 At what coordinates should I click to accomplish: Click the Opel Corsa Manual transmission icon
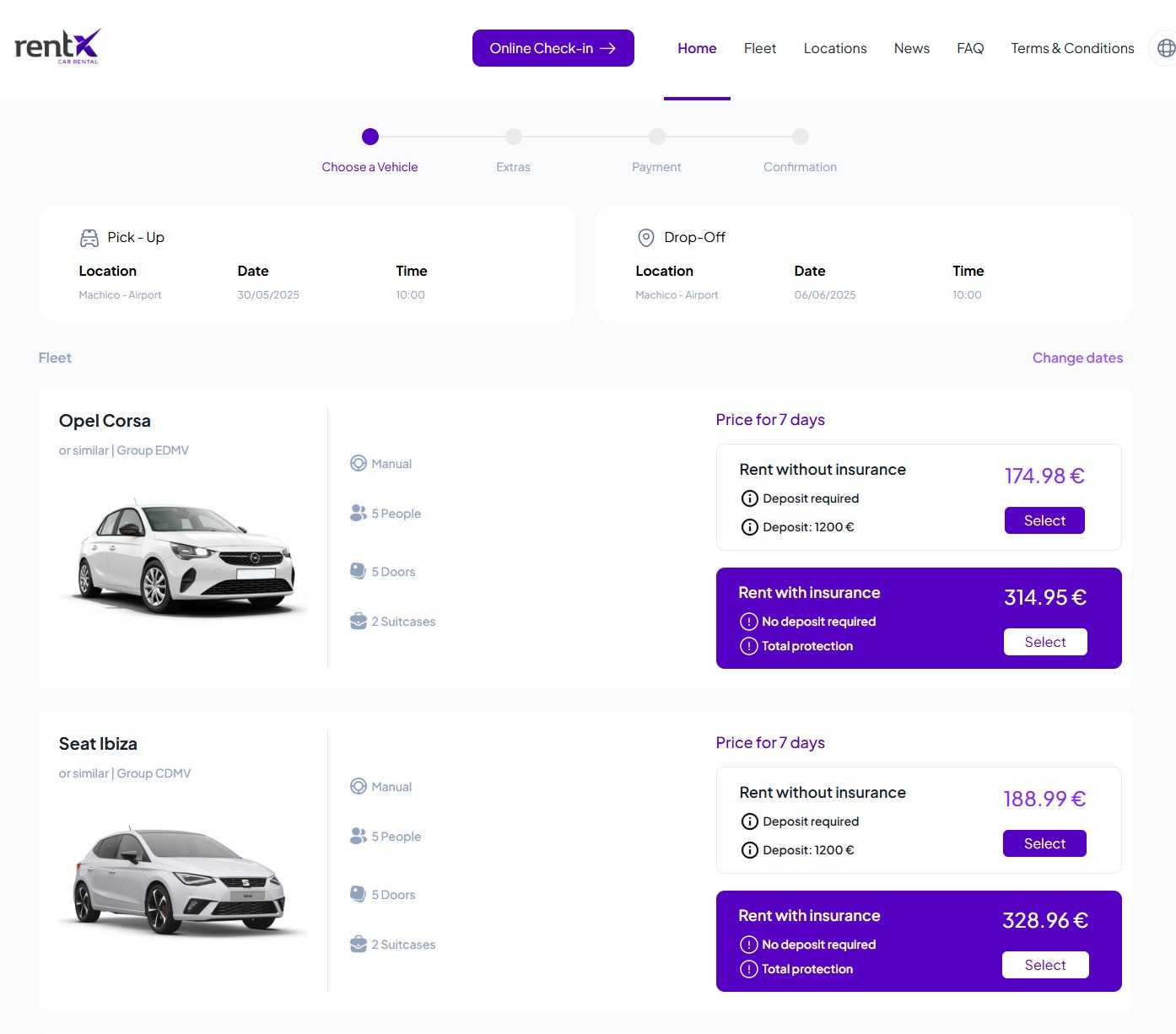pos(359,463)
